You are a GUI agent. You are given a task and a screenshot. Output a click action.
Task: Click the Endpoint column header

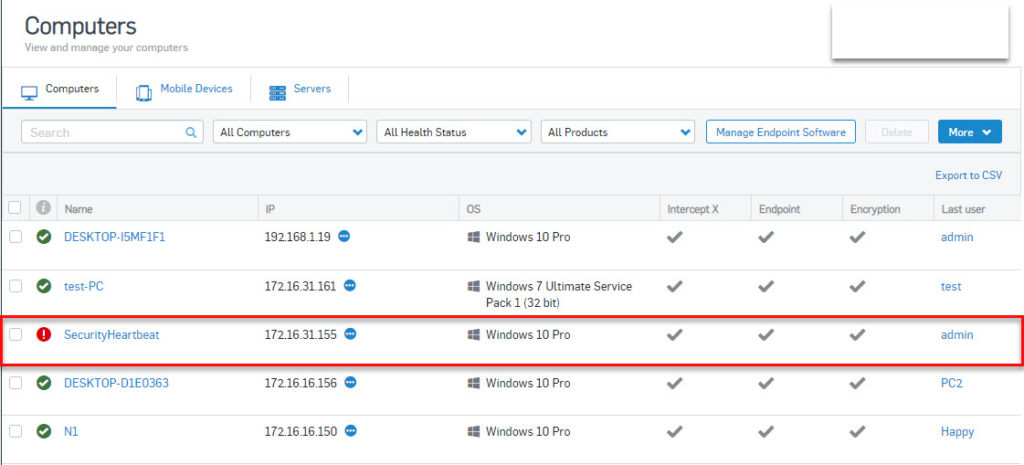click(x=779, y=209)
